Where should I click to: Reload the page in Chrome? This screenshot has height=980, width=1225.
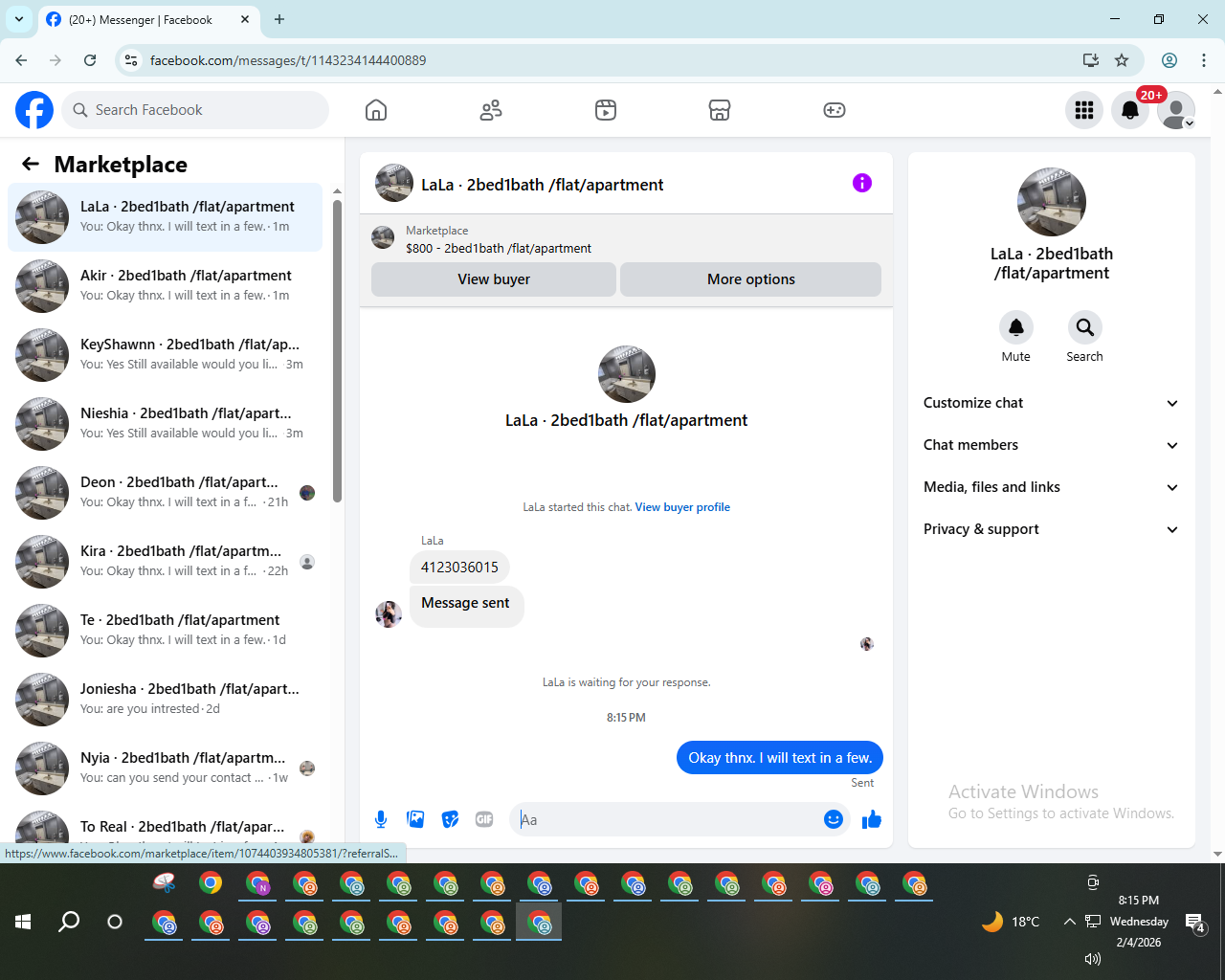click(90, 60)
